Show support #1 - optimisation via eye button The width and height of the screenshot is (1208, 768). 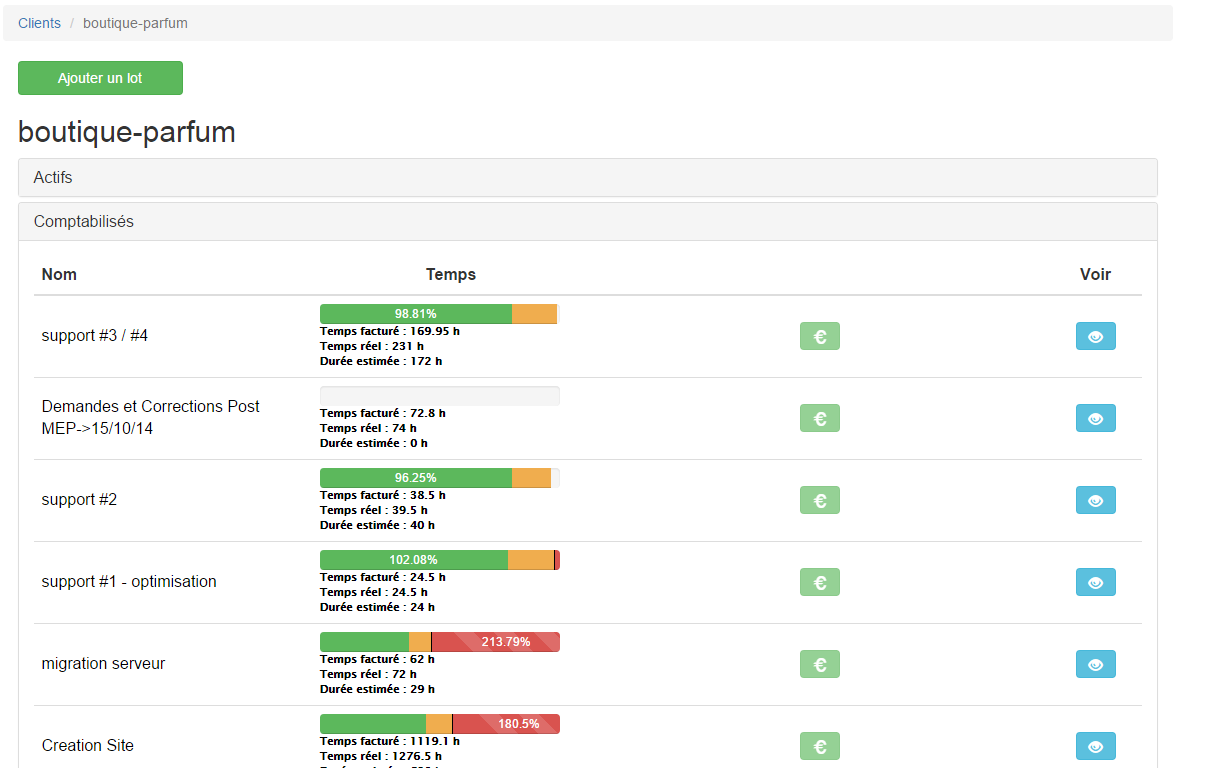pyautogui.click(x=1095, y=583)
